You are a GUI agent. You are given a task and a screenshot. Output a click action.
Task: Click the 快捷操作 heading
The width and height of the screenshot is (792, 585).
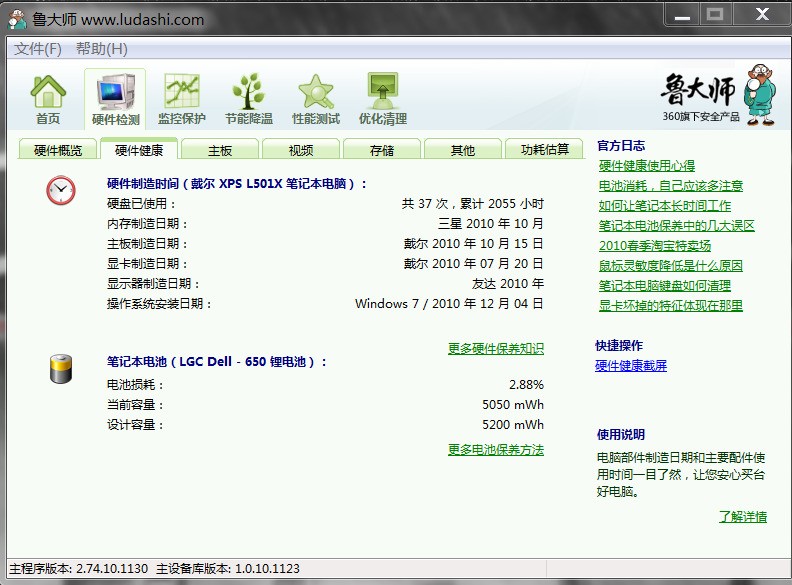[619, 346]
